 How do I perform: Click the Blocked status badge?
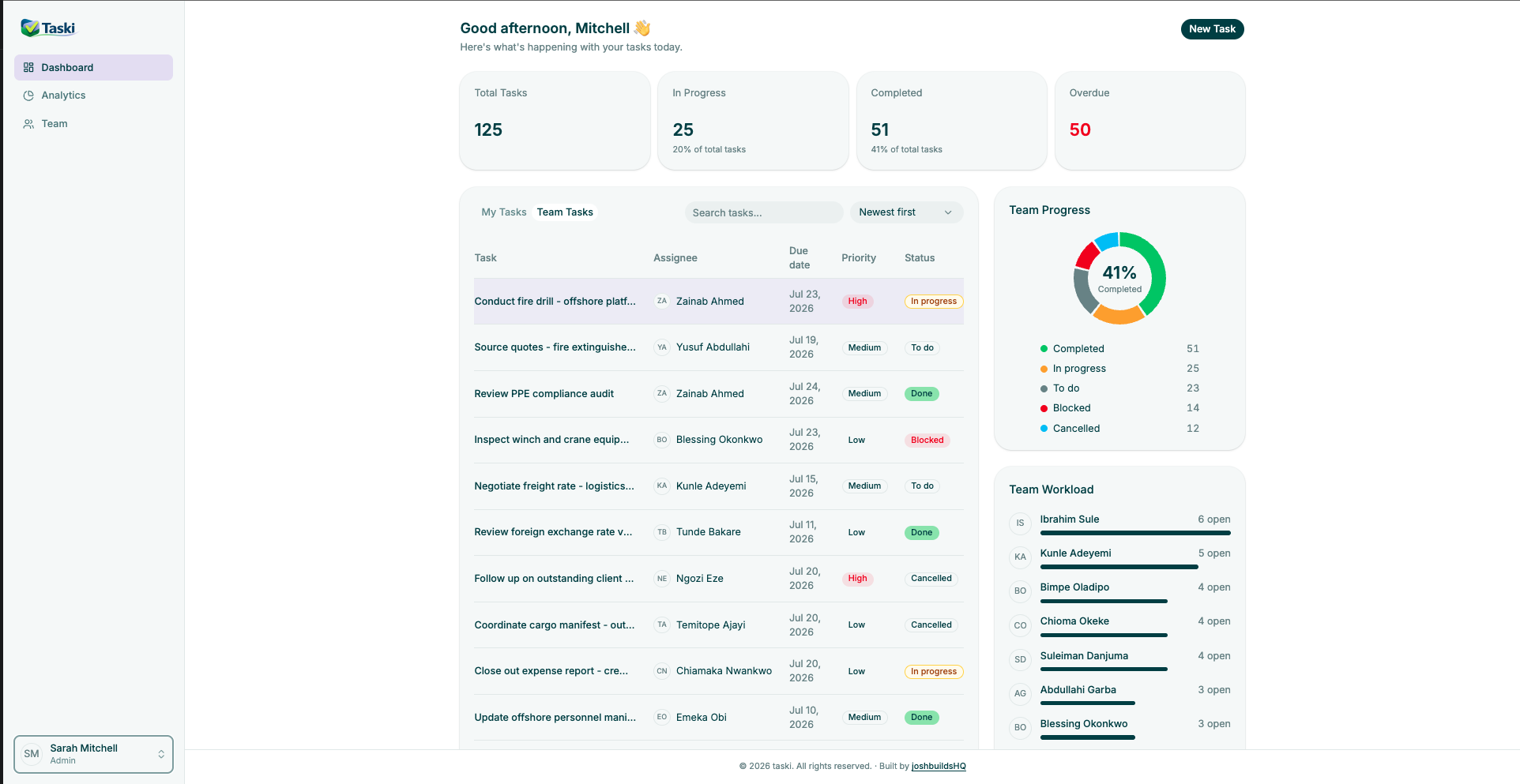tap(927, 440)
